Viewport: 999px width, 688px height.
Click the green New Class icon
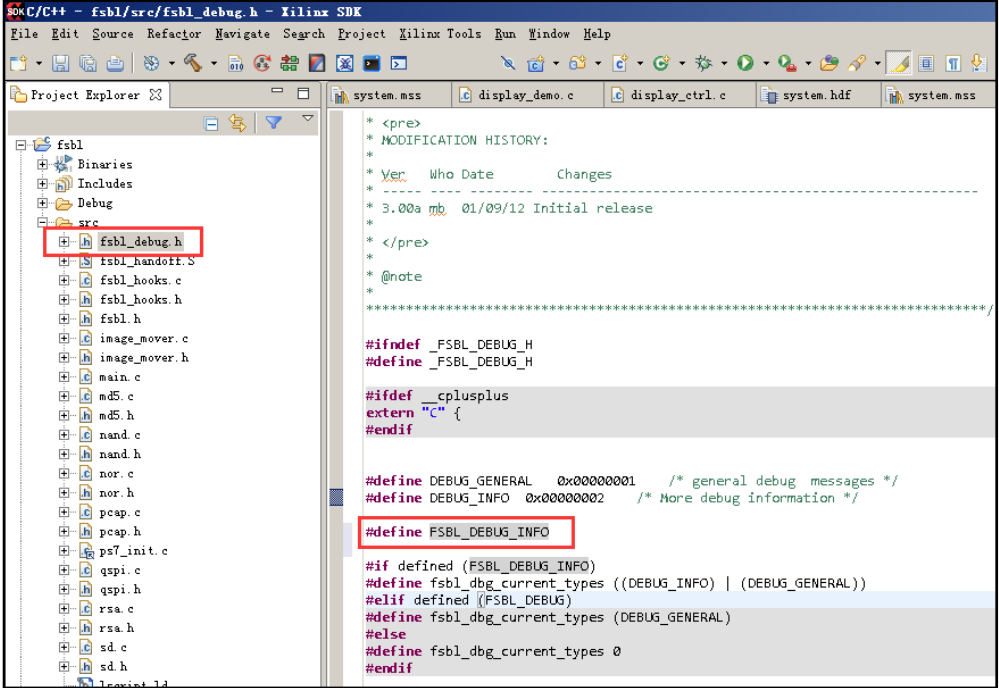tap(661, 63)
